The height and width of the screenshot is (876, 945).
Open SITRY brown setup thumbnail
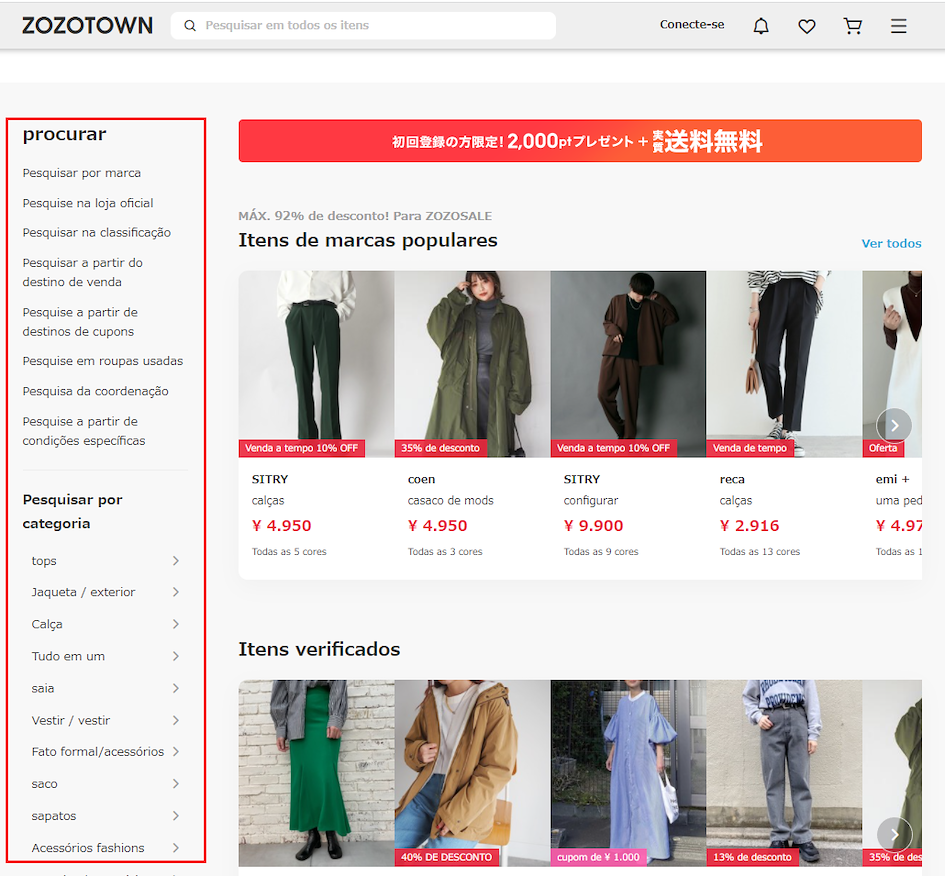pos(628,364)
